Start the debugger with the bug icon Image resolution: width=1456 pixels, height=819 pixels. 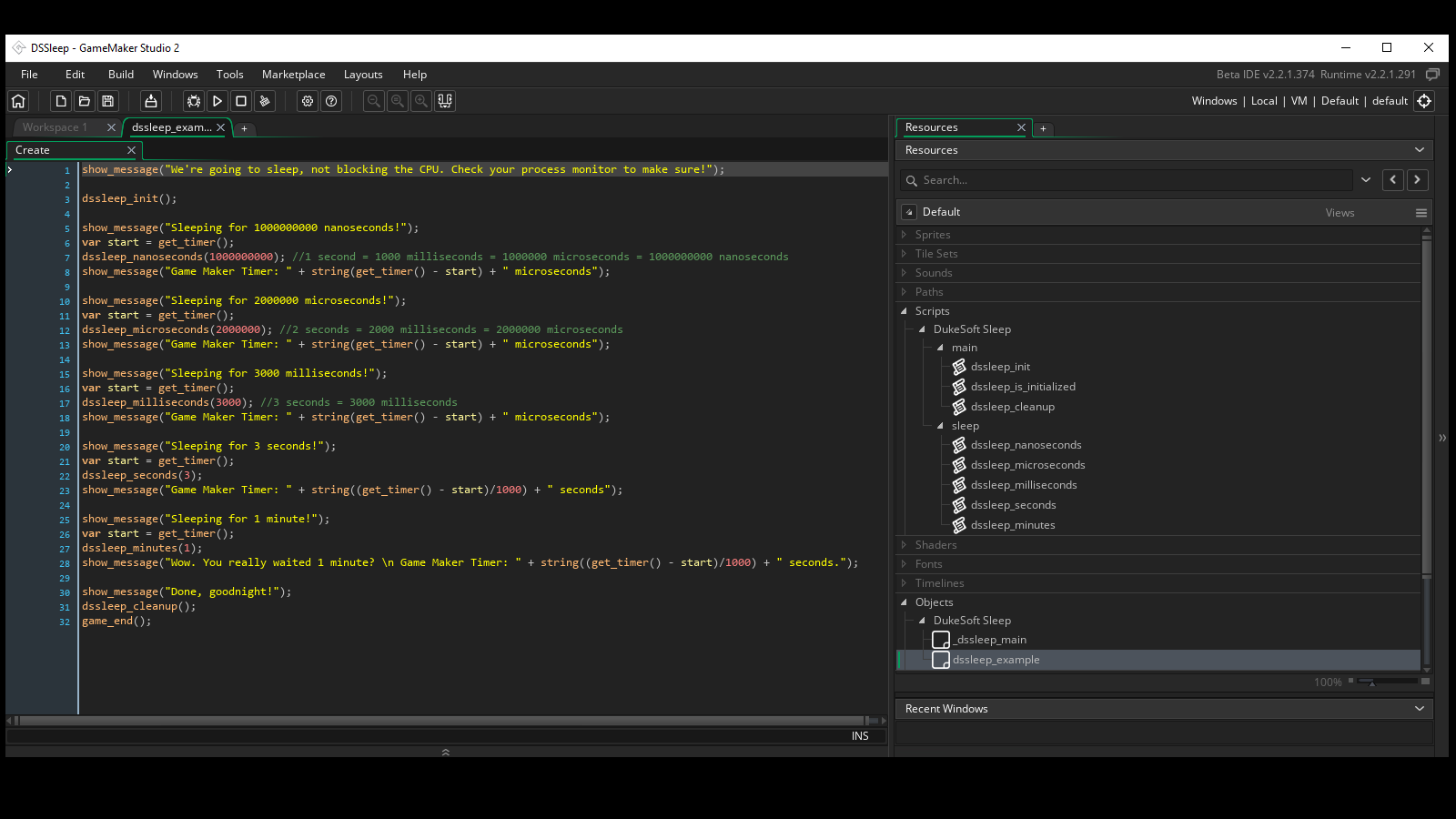pos(194,101)
